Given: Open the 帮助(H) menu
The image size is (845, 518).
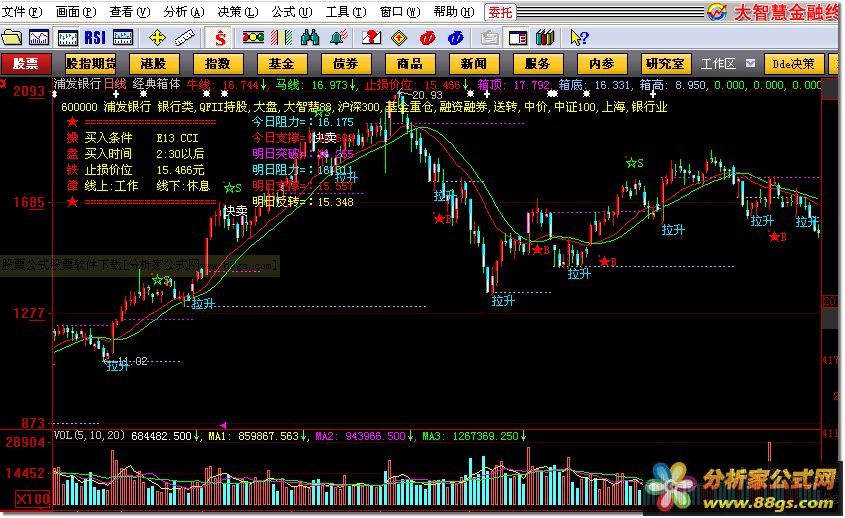Looking at the screenshot, I should [x=453, y=11].
